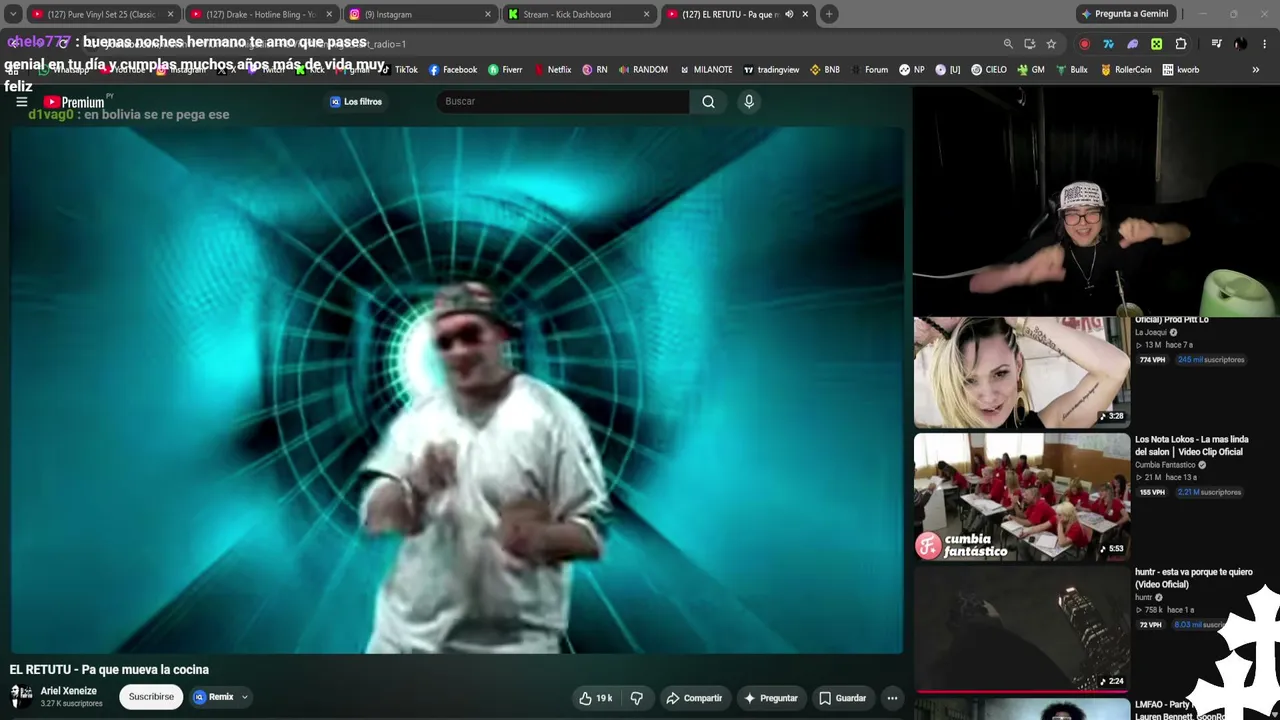Open BNB bookmark
1280x720 pixels.
(x=825, y=70)
